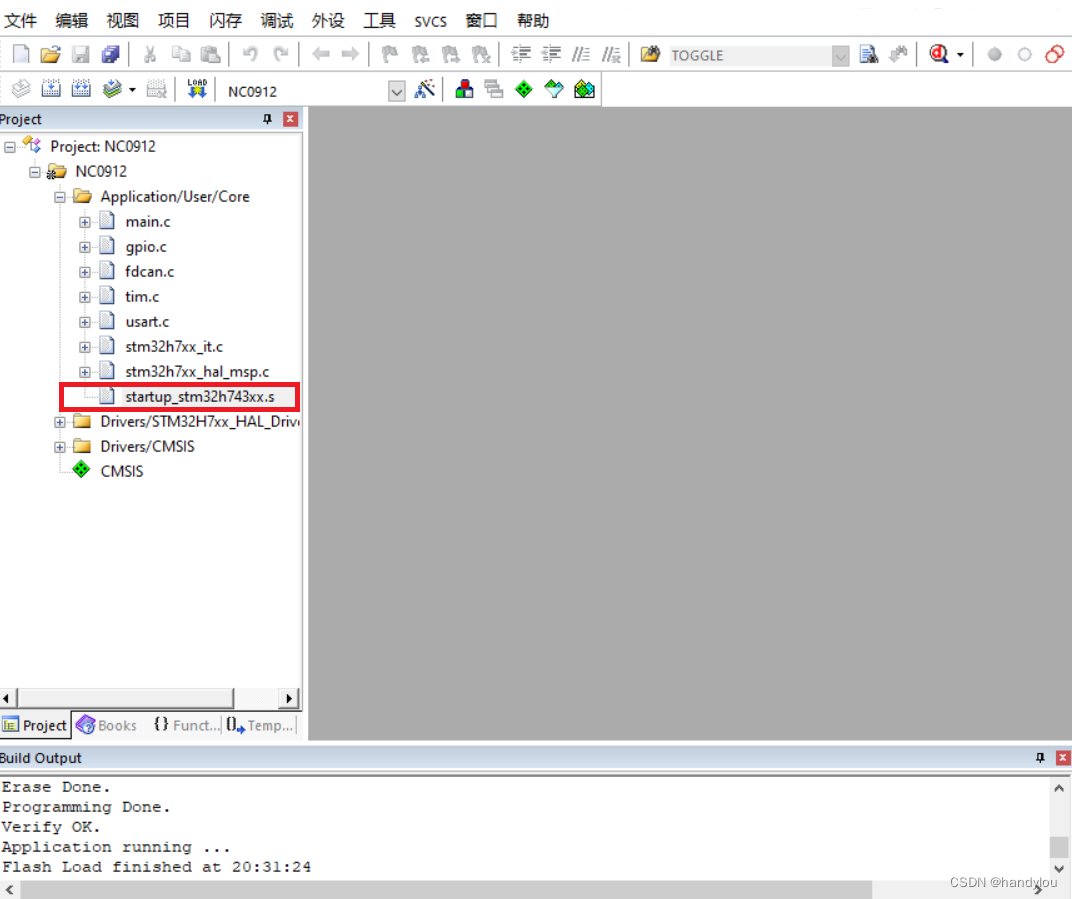Switch to the Books tab
Screen dimensions: 1072x899
tap(107, 725)
